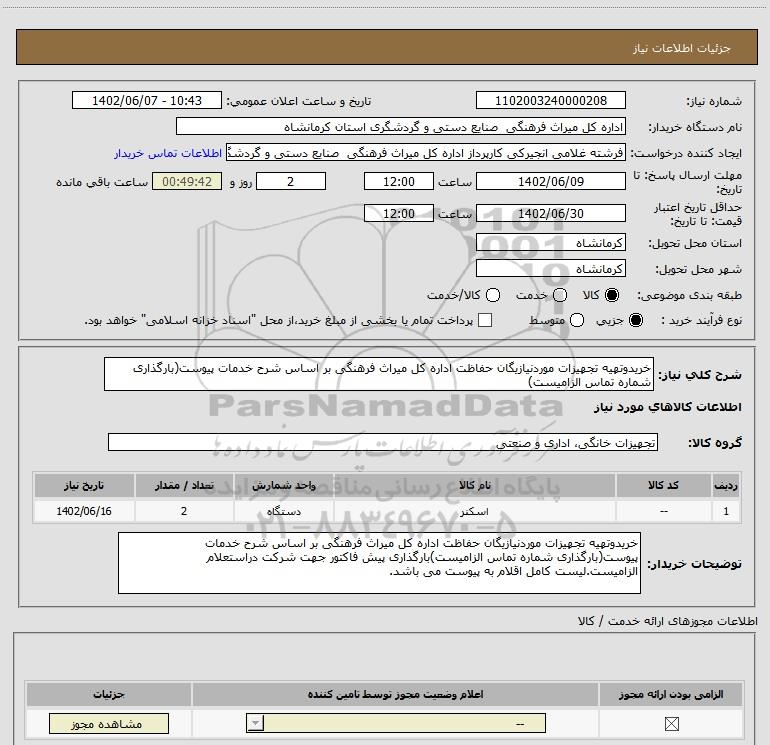770x745 pixels.
Task: Click the 1402/06/16 need date cell
Action: coord(83,511)
